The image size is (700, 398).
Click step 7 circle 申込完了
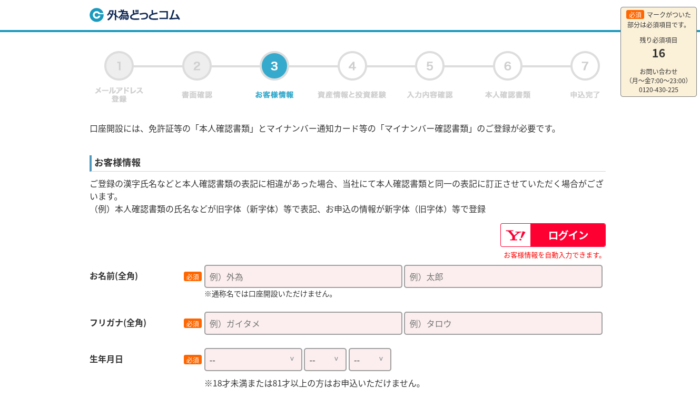pyautogui.click(x=585, y=66)
